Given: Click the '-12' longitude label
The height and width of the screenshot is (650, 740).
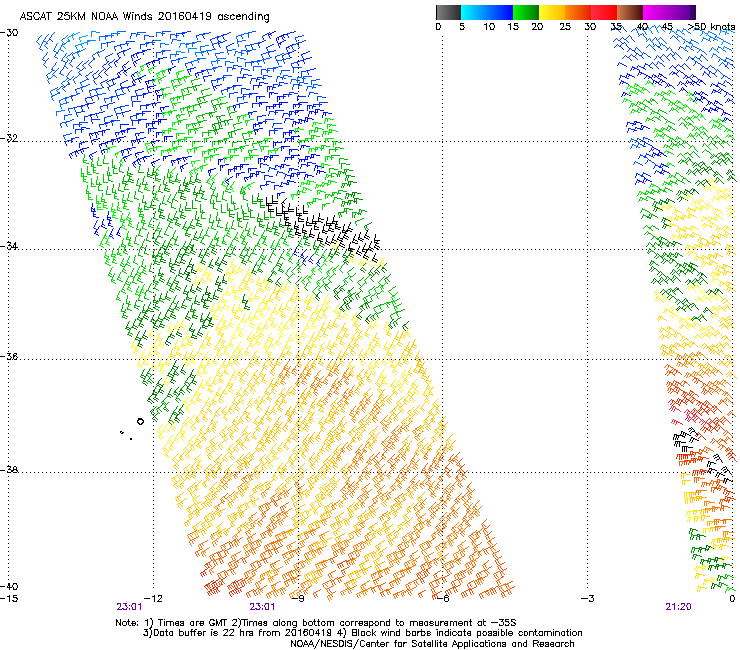Looking at the screenshot, I should [154, 599].
